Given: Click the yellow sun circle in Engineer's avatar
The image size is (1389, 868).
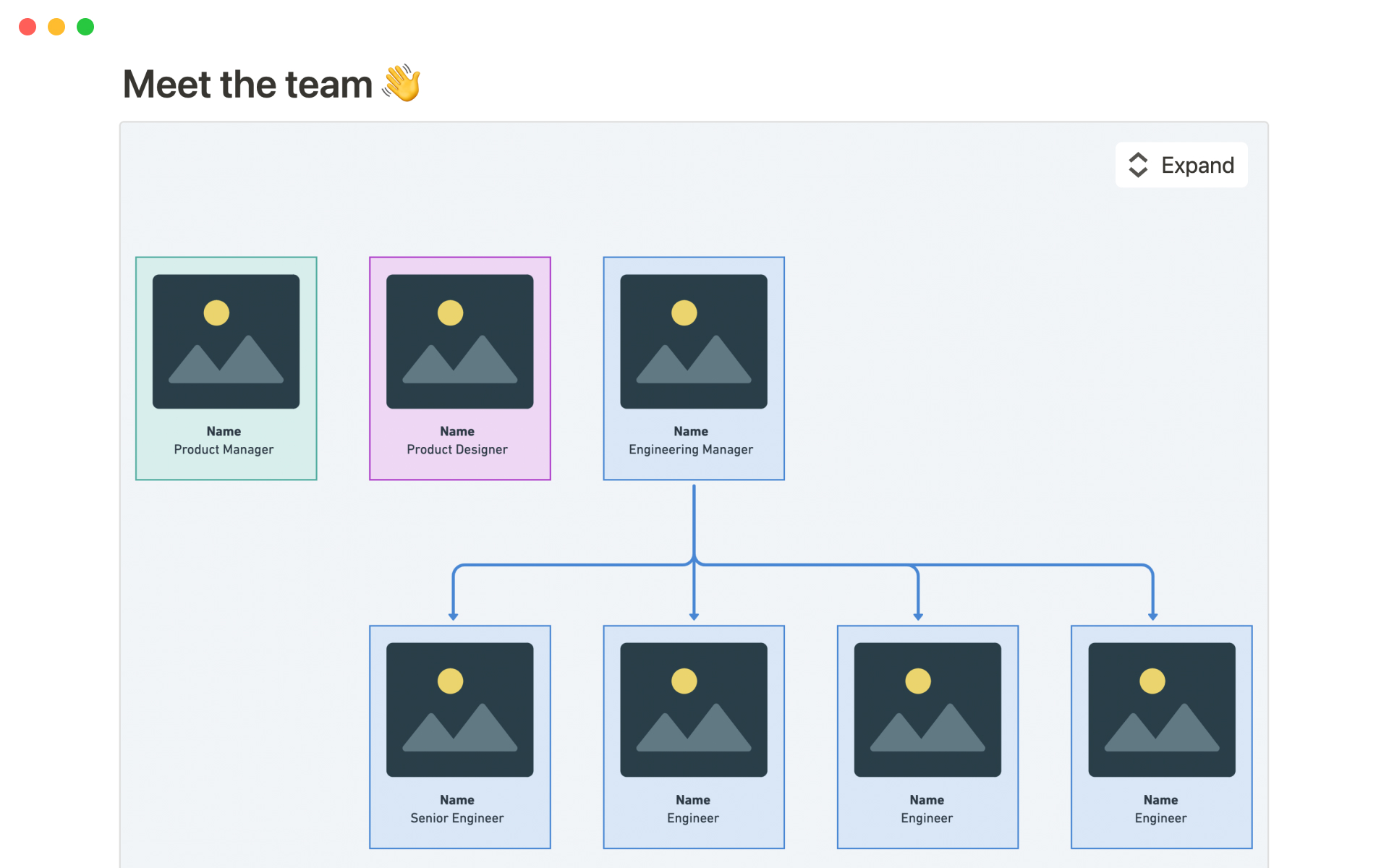Looking at the screenshot, I should pos(683,680).
